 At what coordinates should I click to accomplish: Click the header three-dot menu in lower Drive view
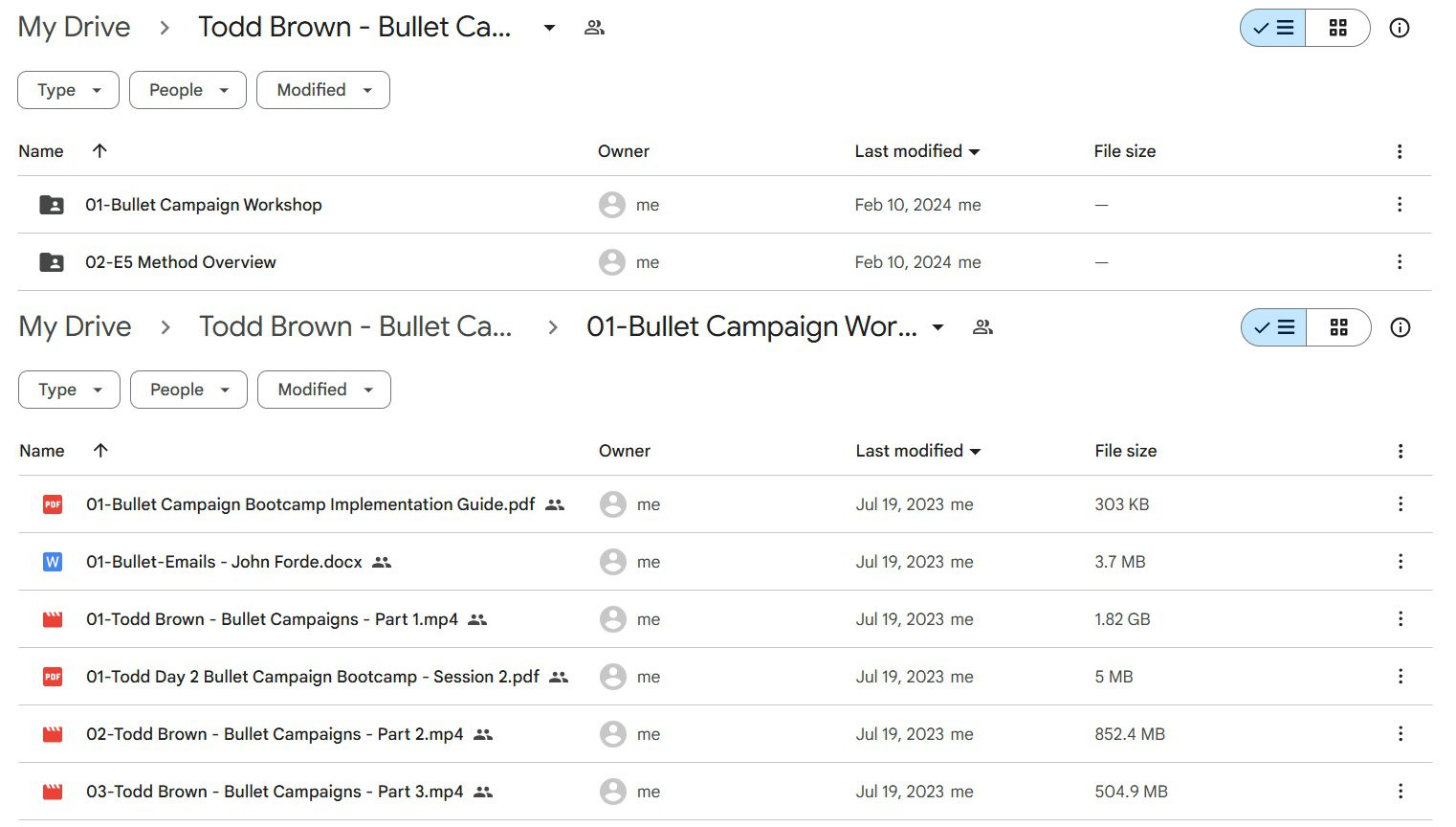(x=1401, y=451)
